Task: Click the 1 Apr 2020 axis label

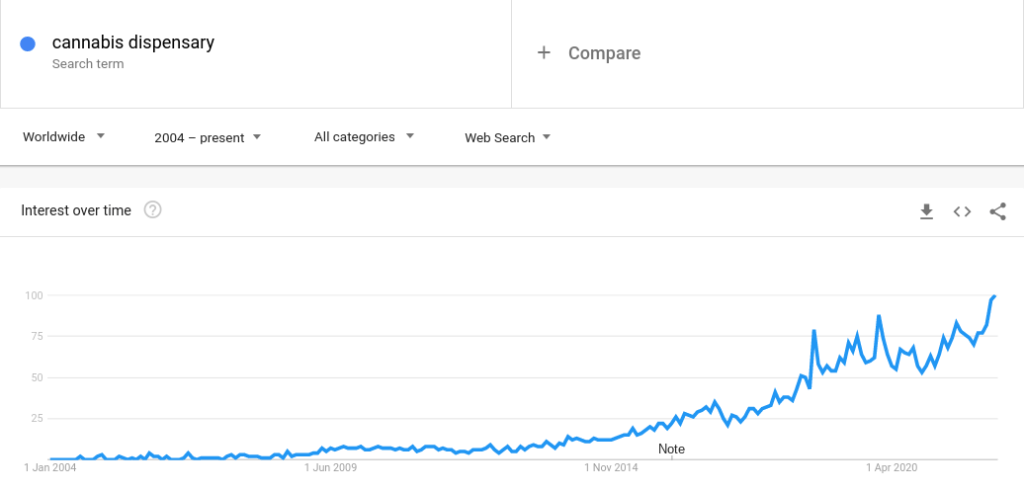Action: click(892, 467)
